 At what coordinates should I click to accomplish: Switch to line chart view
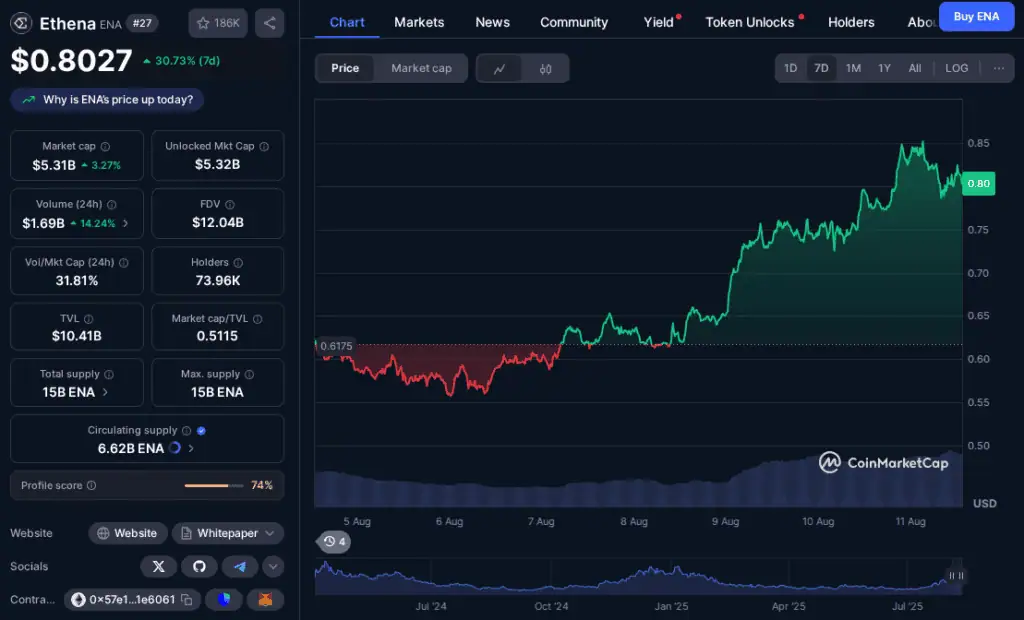coord(499,69)
